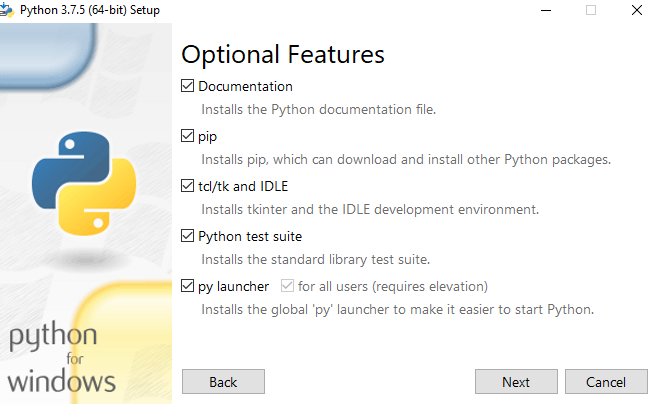Toggle the Python test suite checkbox
This screenshot has width=656, height=404.
tap(187, 236)
